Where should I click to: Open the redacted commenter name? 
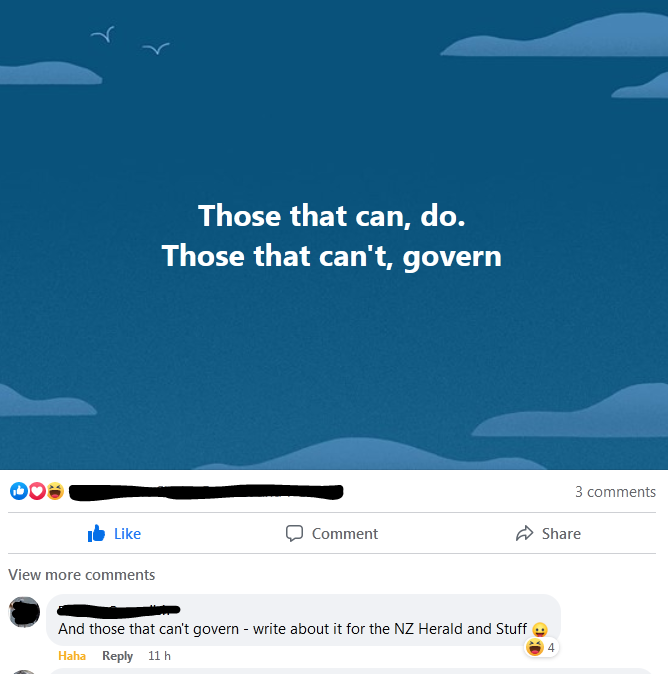coord(119,610)
